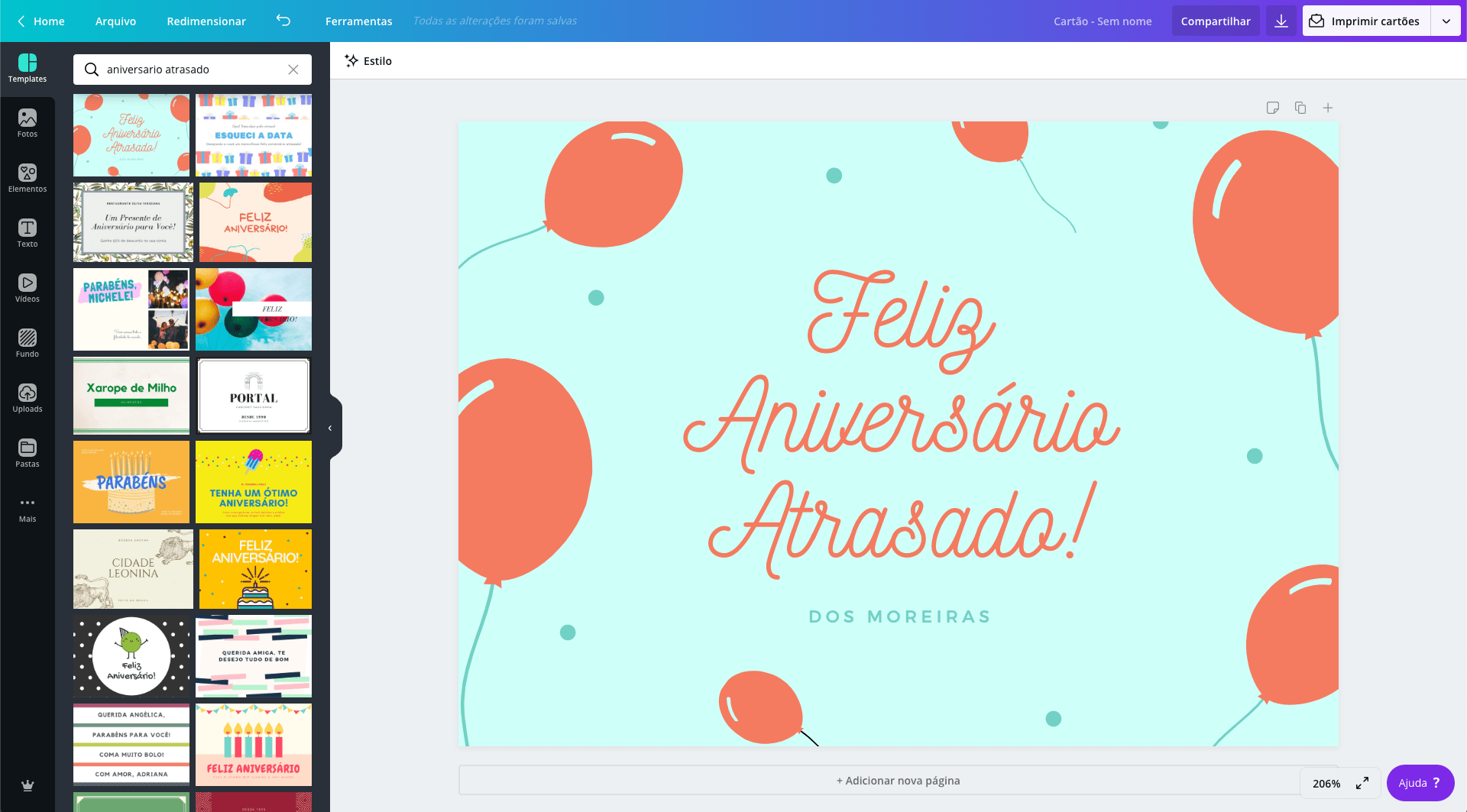Viewport: 1467px width, 812px height.
Task: Select the Feliz Aniversário Atrasado template
Action: (x=131, y=135)
